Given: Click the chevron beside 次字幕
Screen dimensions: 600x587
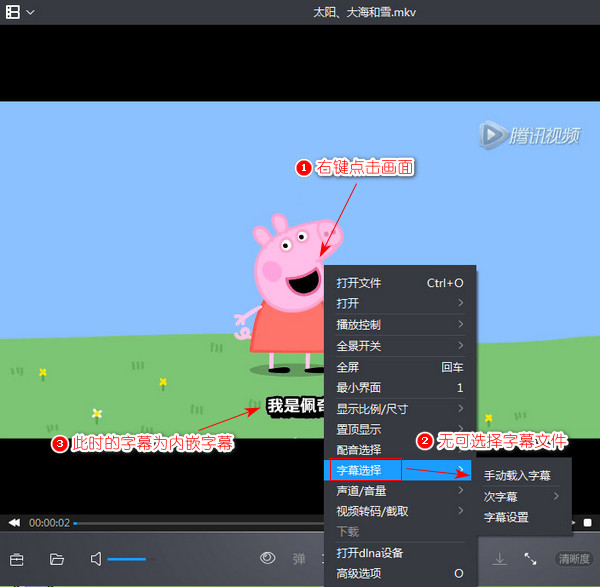Looking at the screenshot, I should point(556,496).
